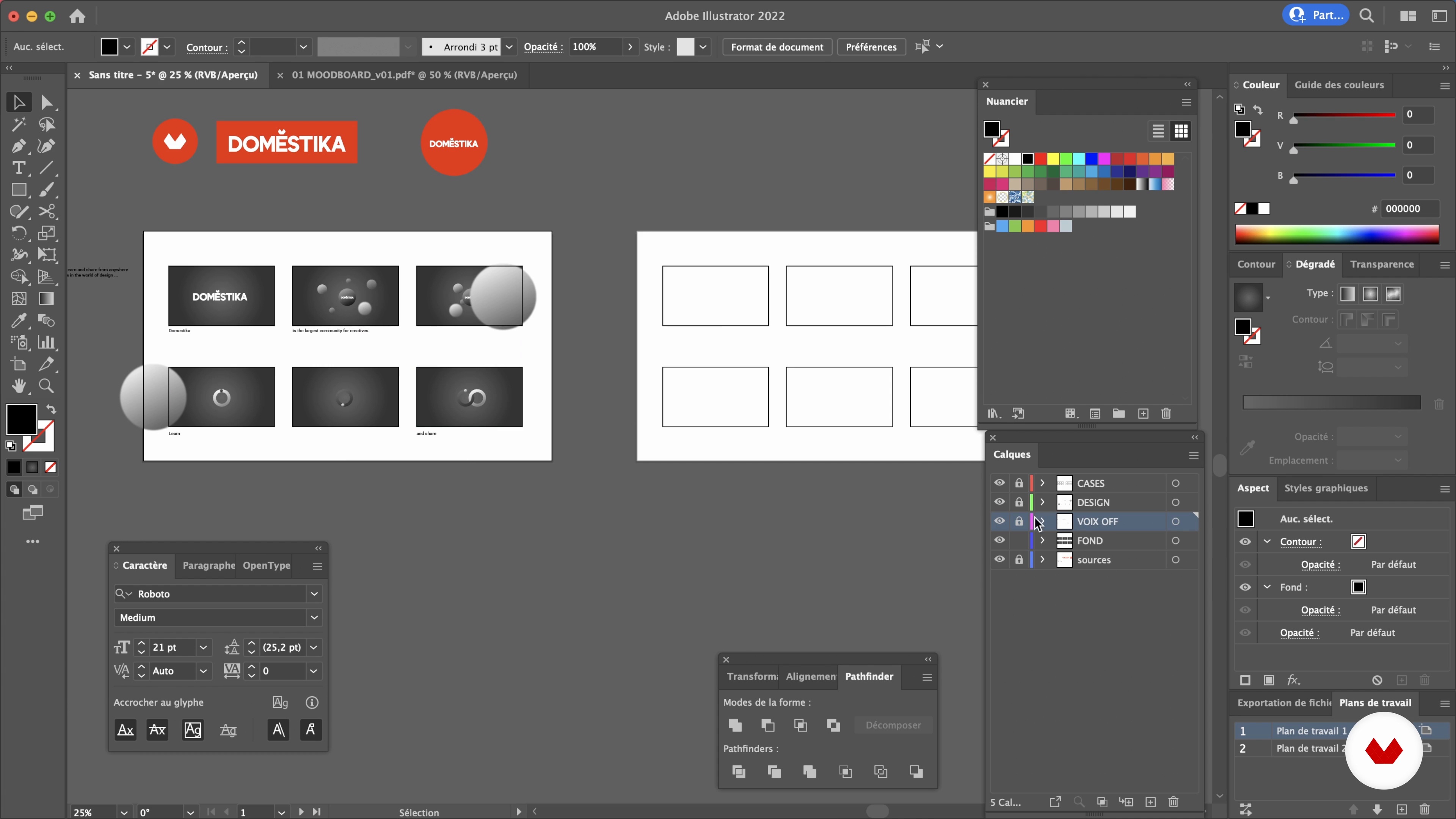The height and width of the screenshot is (819, 1456).
Task: Switch to the Transparence tab
Action: (1381, 265)
